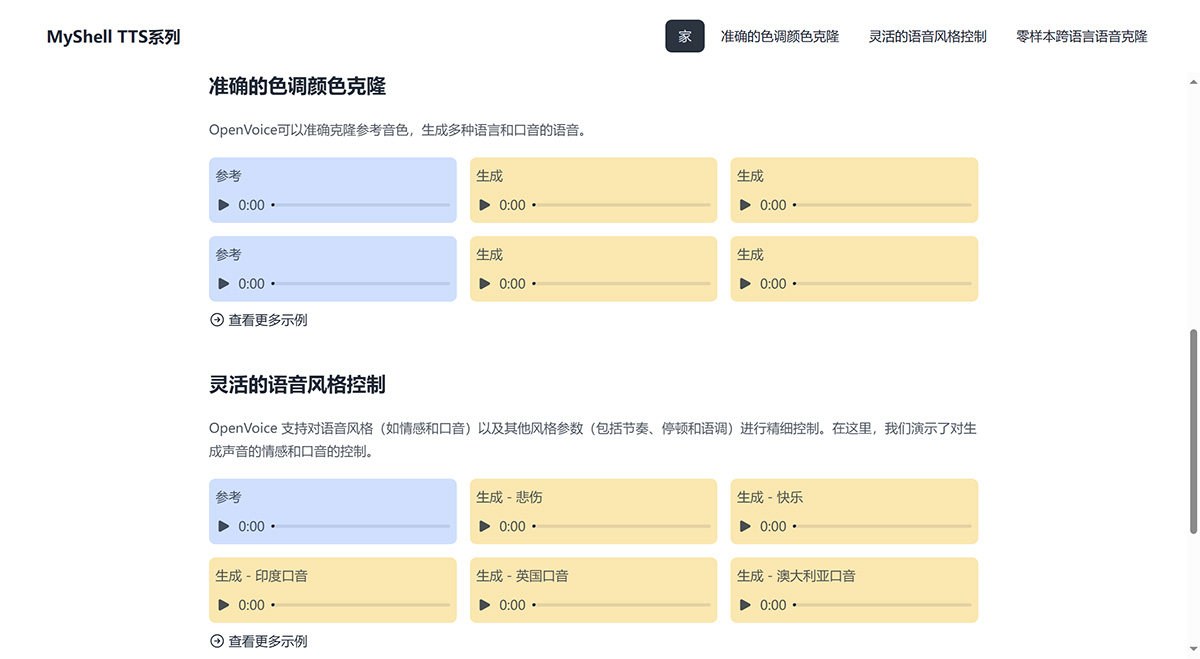
Task: Play the first 参考 reference audio clip
Action: tap(224, 205)
